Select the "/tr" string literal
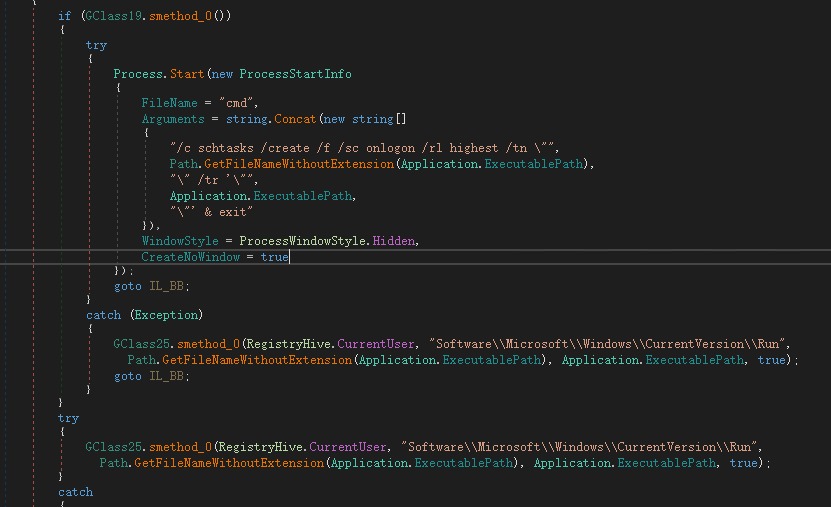Viewport: 831px width, 507px height. [x=212, y=180]
